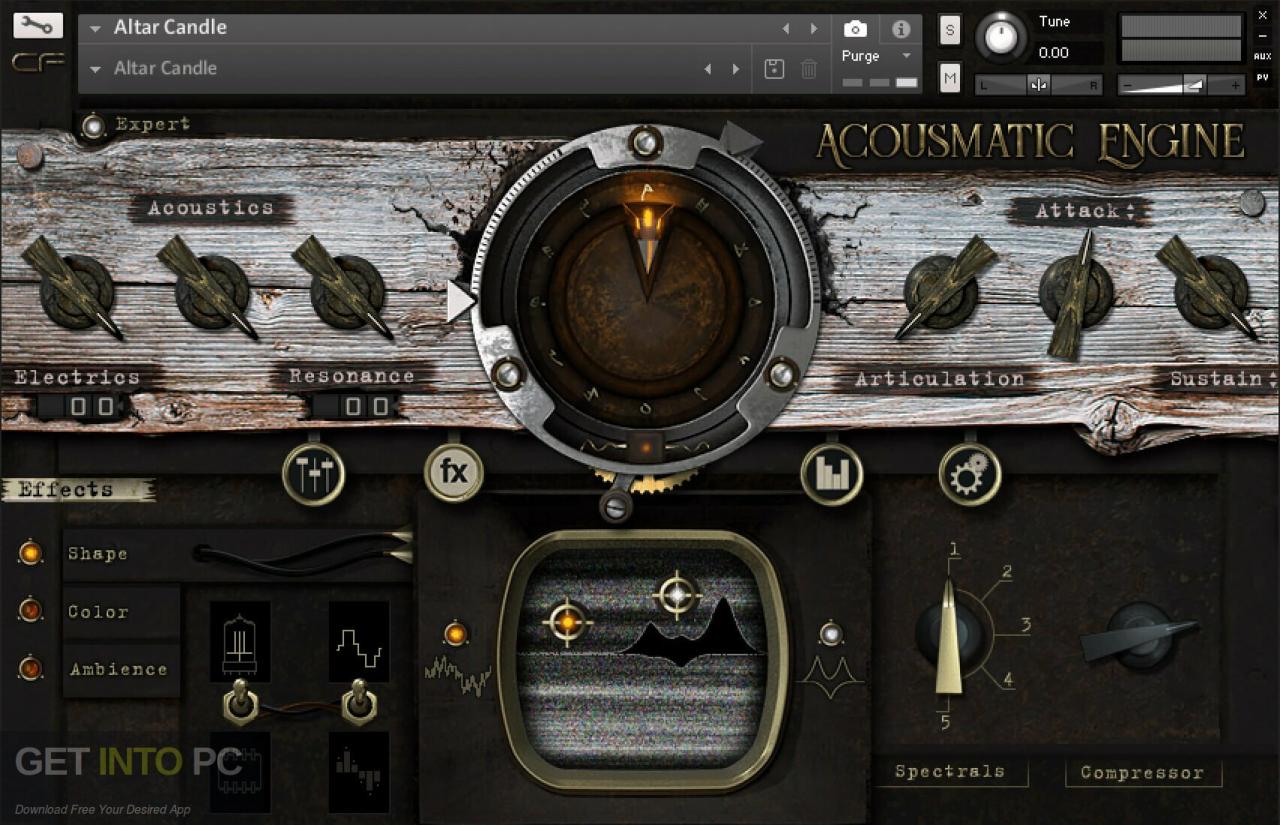
Task: Go to previous instrument with top left arrow
Action: (x=786, y=29)
